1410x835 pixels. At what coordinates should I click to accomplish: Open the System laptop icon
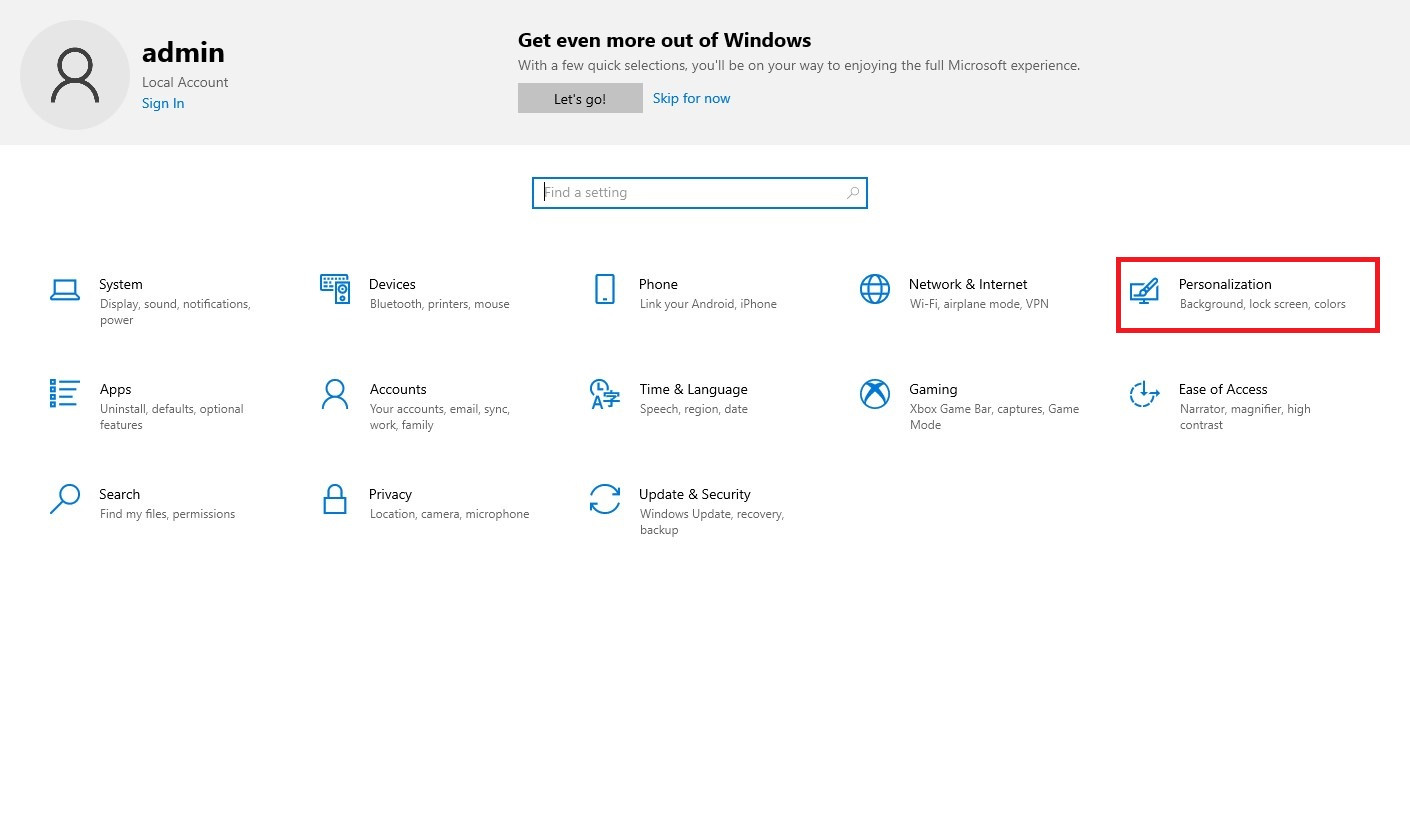65,290
